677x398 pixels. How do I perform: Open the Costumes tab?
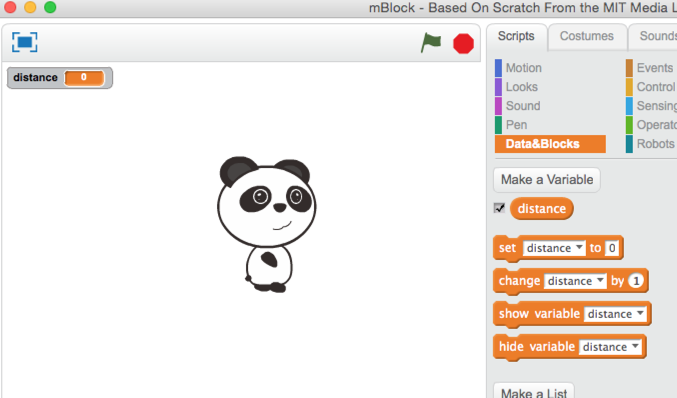pos(587,36)
